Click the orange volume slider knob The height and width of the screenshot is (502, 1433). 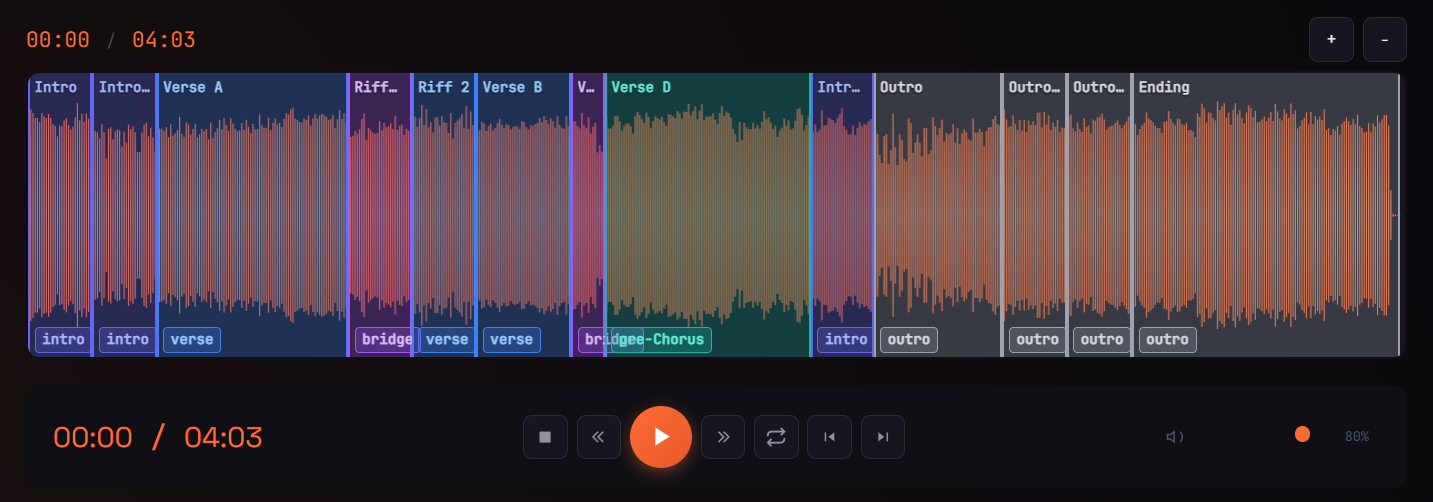point(1302,434)
